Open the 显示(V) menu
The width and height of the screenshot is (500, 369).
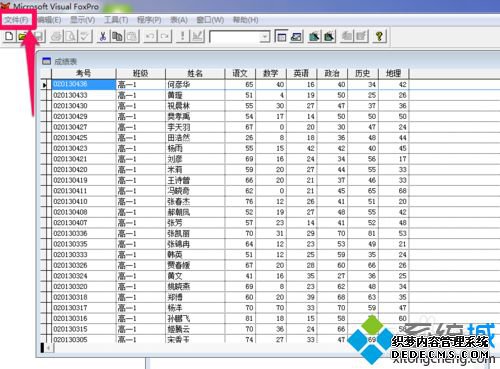83,20
